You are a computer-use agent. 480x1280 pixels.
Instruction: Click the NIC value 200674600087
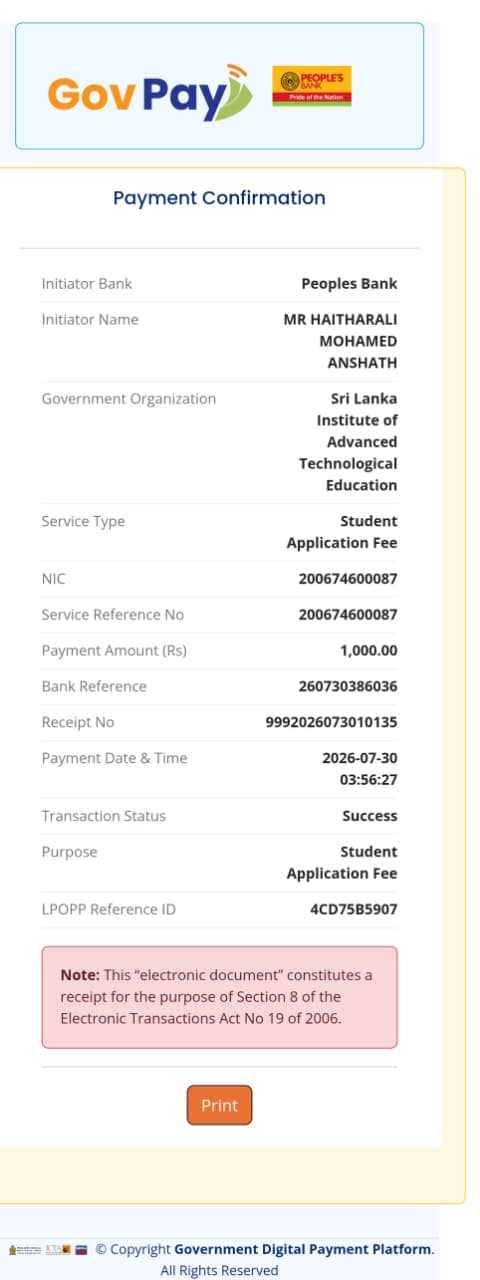tap(348, 579)
